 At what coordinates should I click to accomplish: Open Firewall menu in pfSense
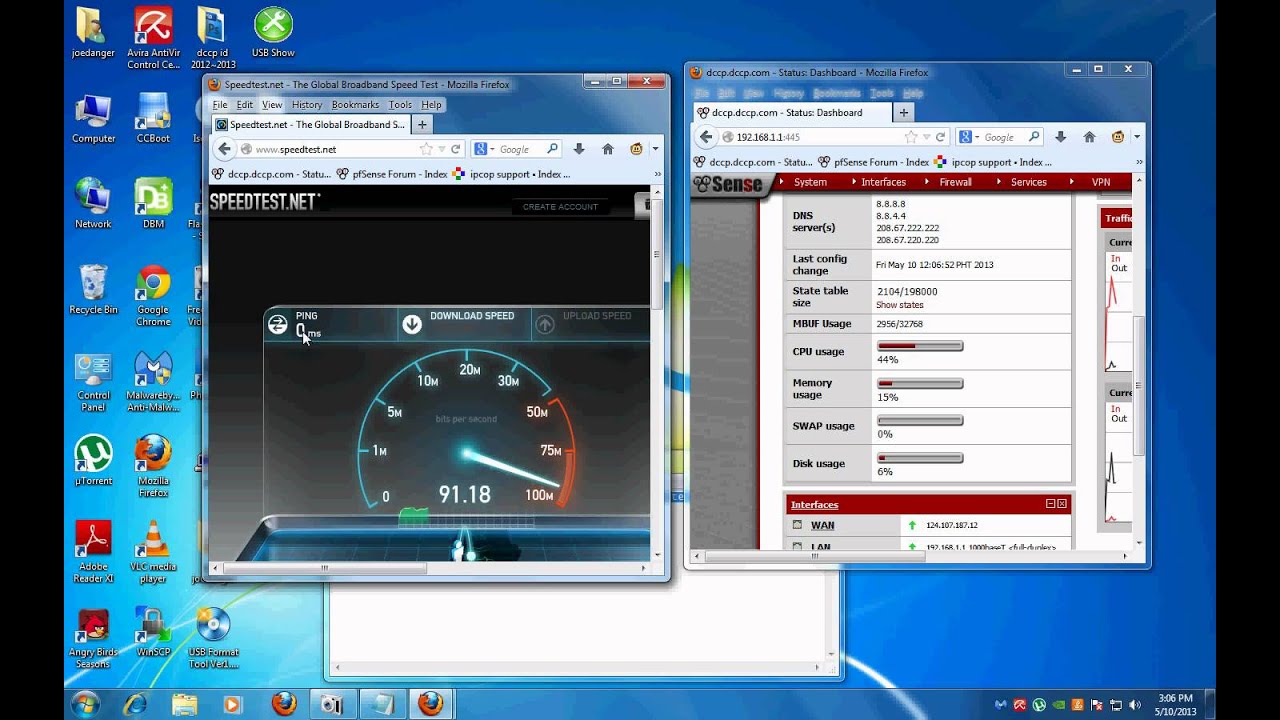(x=955, y=182)
